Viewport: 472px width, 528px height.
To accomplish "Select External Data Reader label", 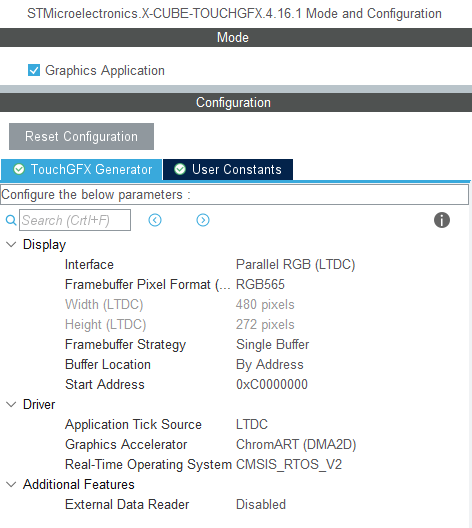I will 127,504.
